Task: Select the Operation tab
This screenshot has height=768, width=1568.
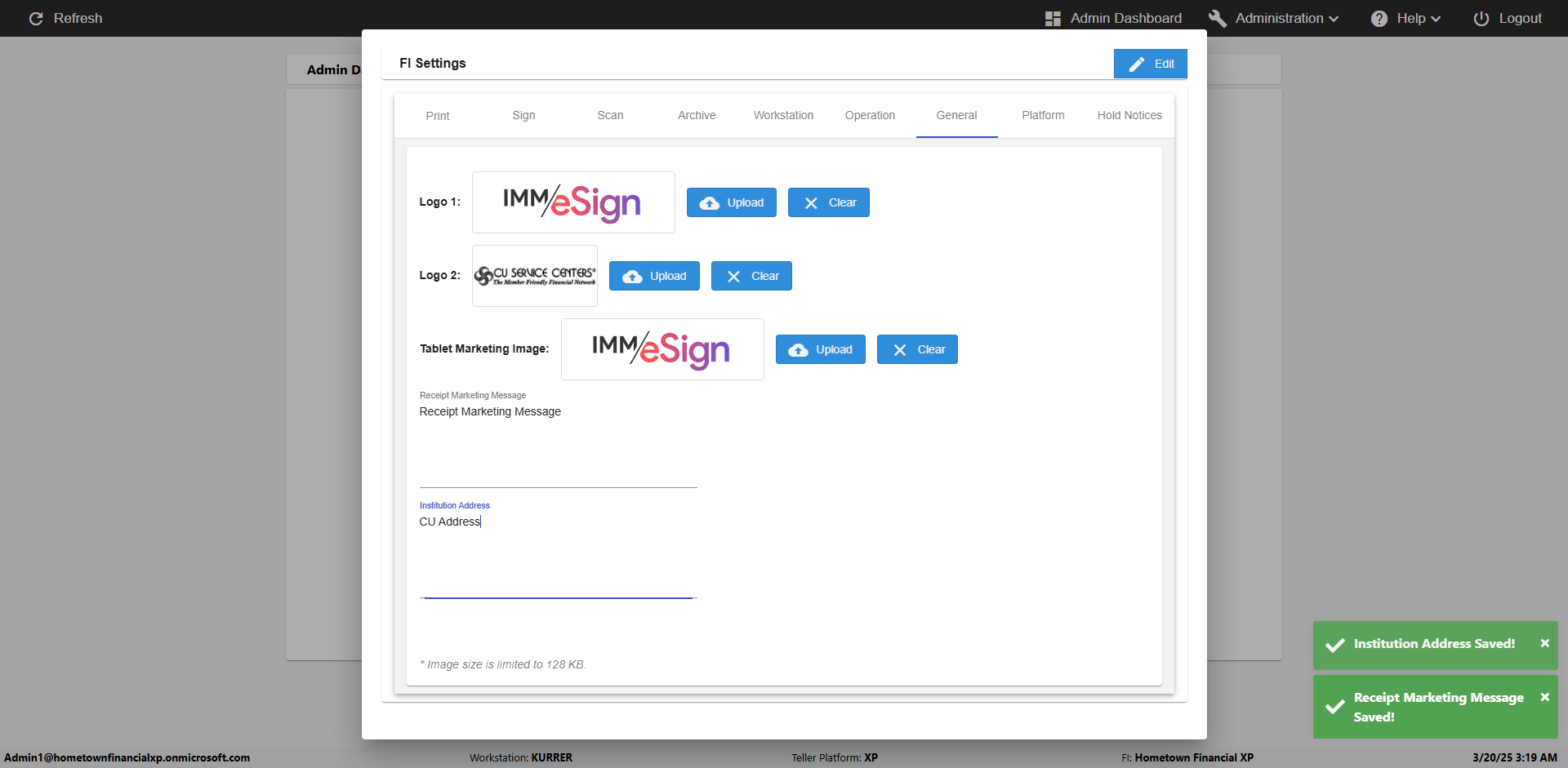Action: point(871,116)
